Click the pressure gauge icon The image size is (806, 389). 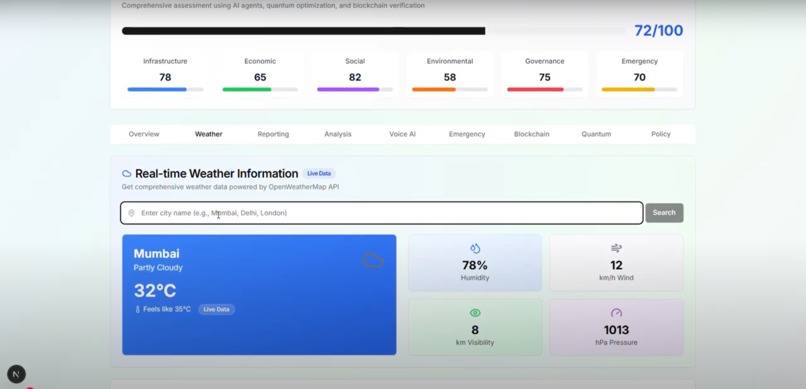coord(616,313)
